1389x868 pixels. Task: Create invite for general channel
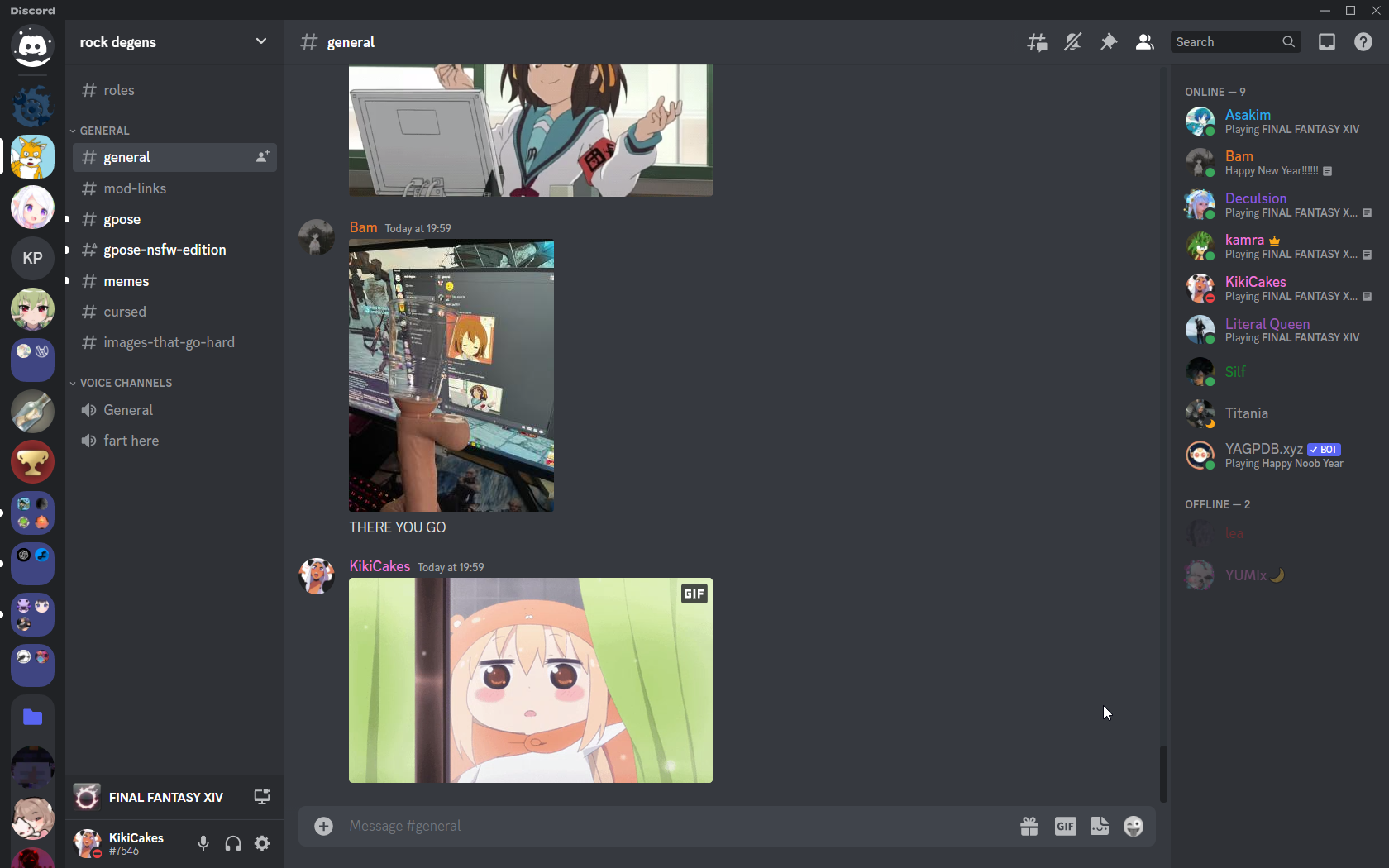click(x=262, y=157)
